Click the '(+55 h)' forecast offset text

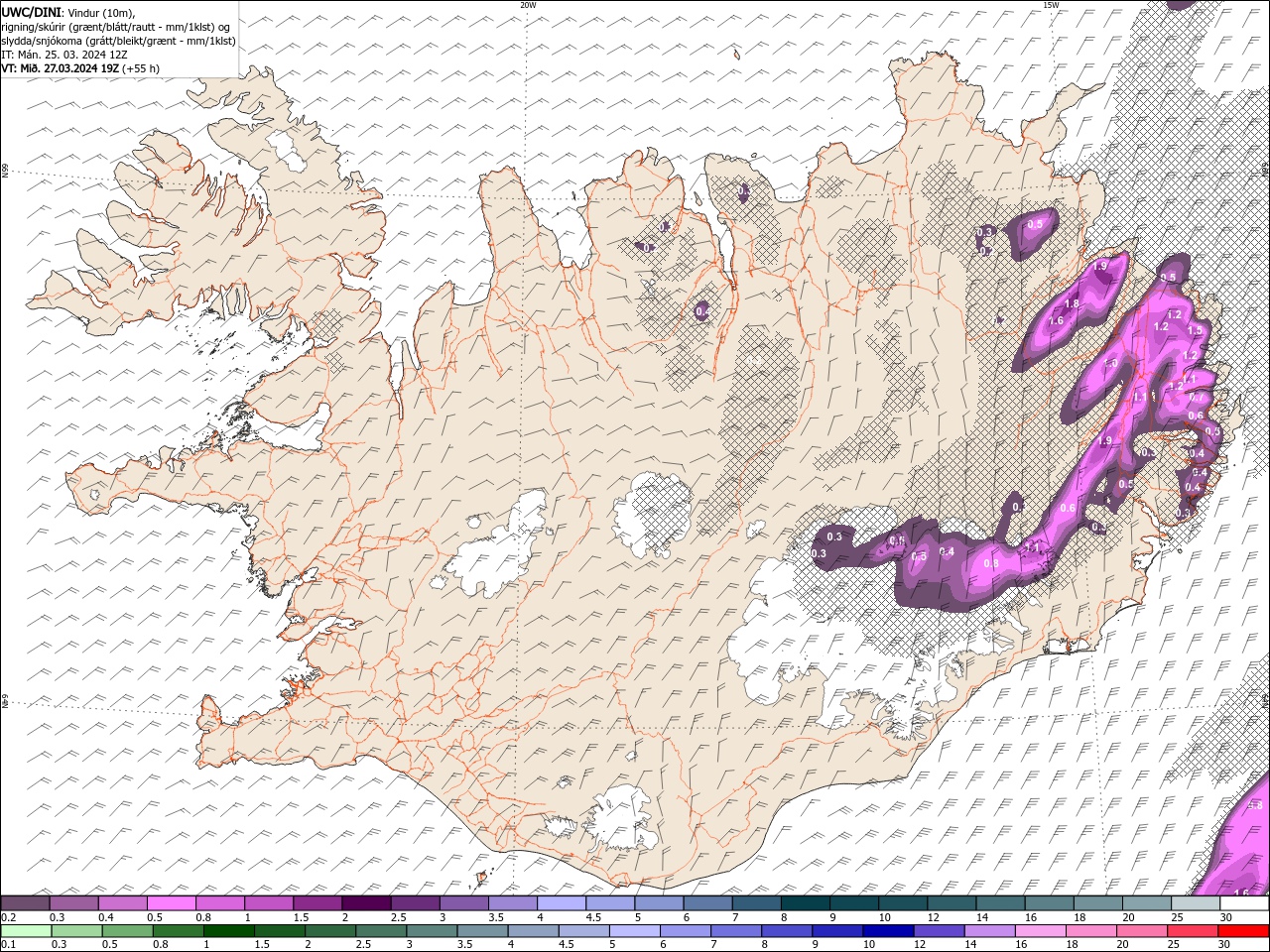pyautogui.click(x=141, y=68)
